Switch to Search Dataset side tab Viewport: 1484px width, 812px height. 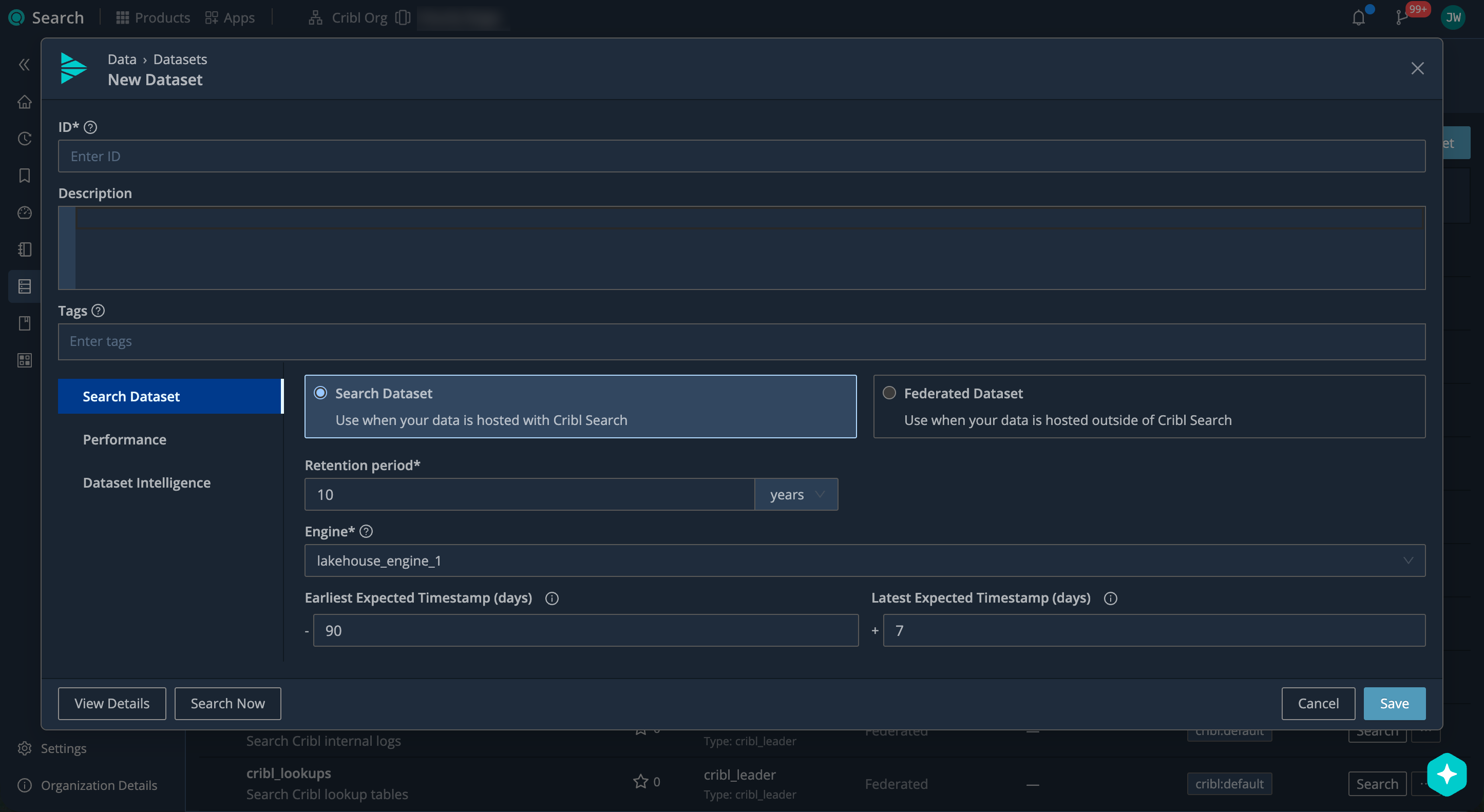pyautogui.click(x=170, y=397)
